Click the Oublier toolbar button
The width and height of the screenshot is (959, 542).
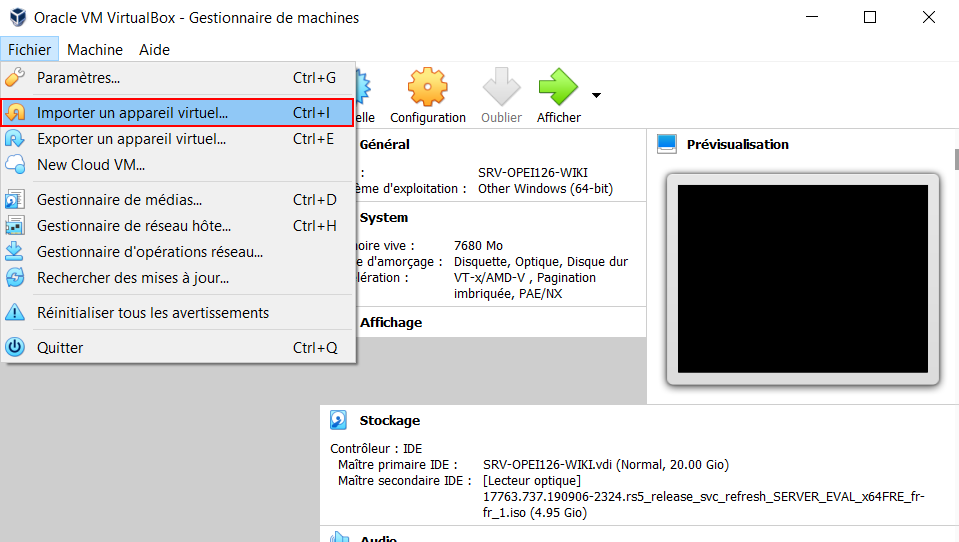(501, 96)
